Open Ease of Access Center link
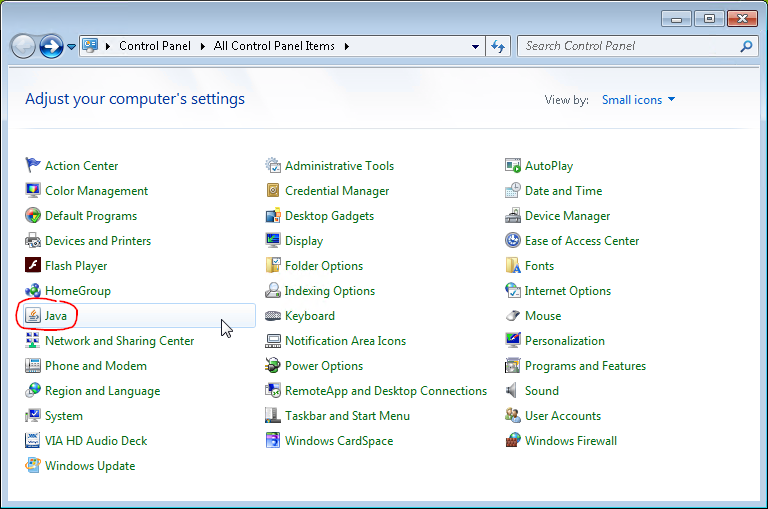This screenshot has width=768, height=509. (x=582, y=241)
